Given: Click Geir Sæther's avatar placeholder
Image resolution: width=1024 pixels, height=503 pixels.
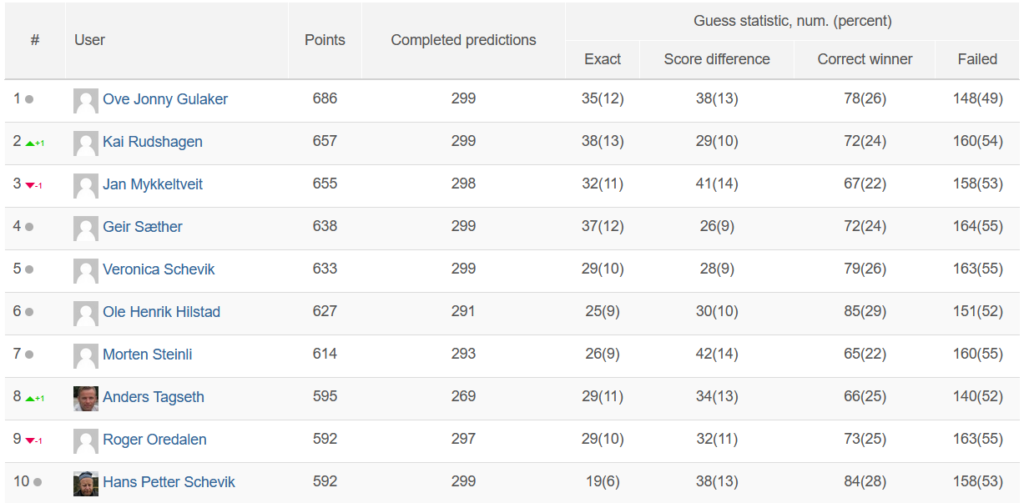Looking at the screenshot, I should (86, 229).
